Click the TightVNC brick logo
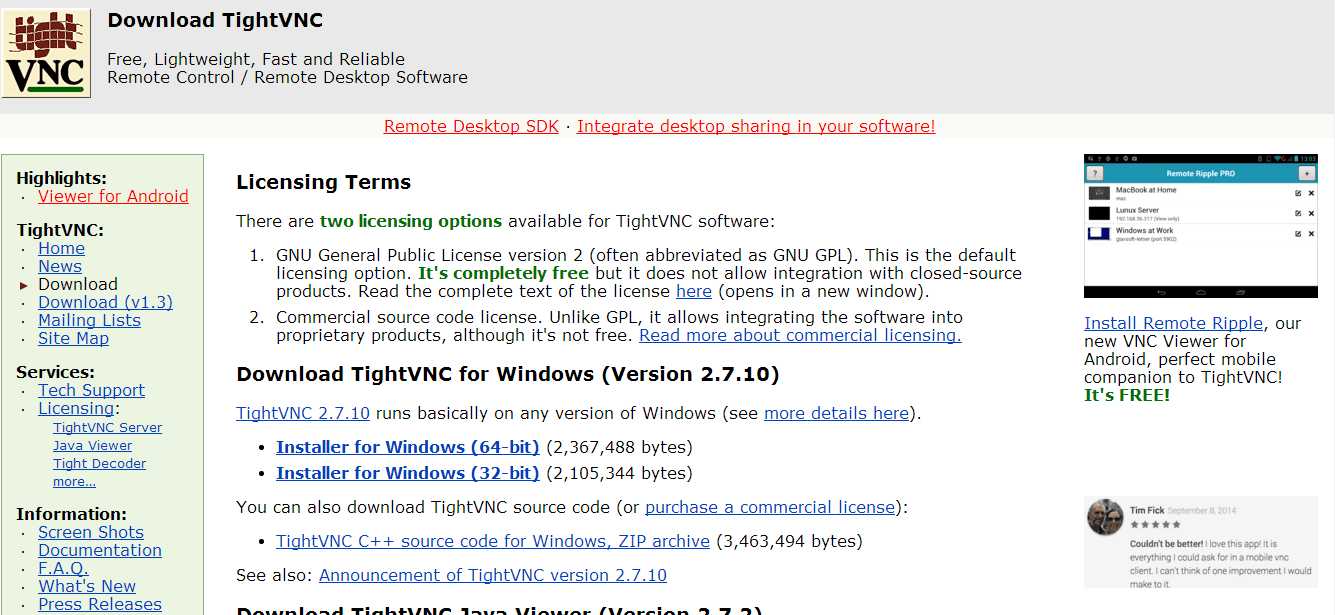The image size is (1335, 615). click(x=47, y=53)
